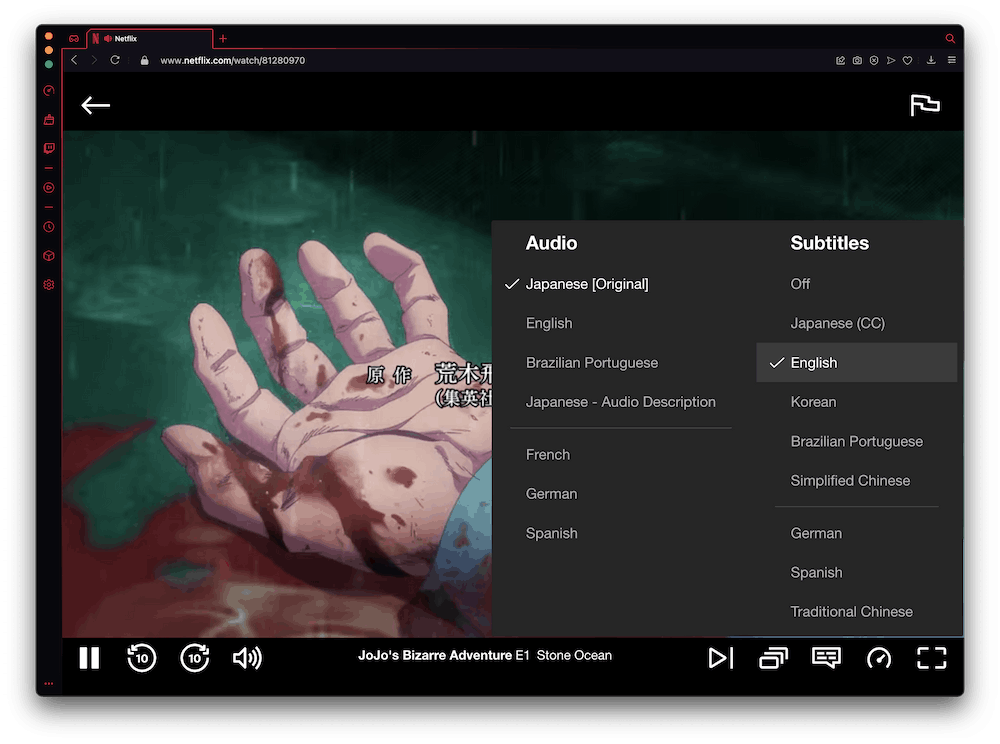Play the next episode
The height and width of the screenshot is (744, 1000).
[x=721, y=658]
